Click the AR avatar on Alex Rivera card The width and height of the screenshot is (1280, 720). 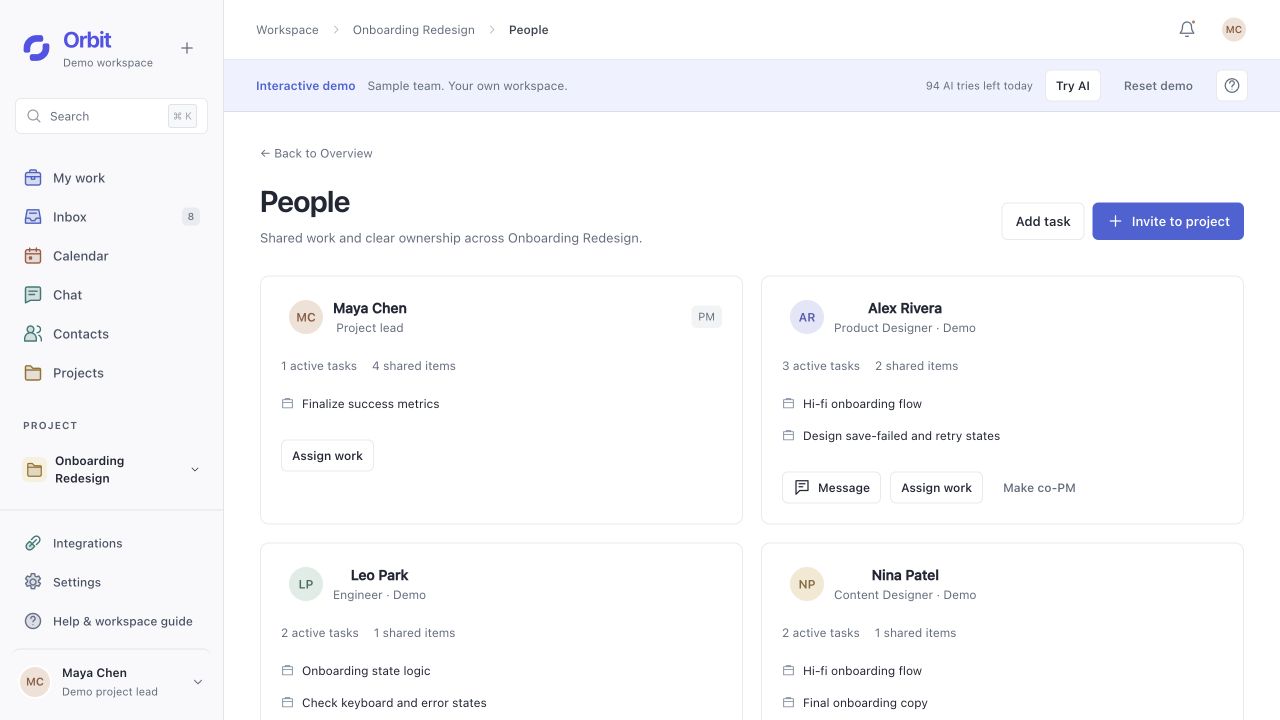807,317
